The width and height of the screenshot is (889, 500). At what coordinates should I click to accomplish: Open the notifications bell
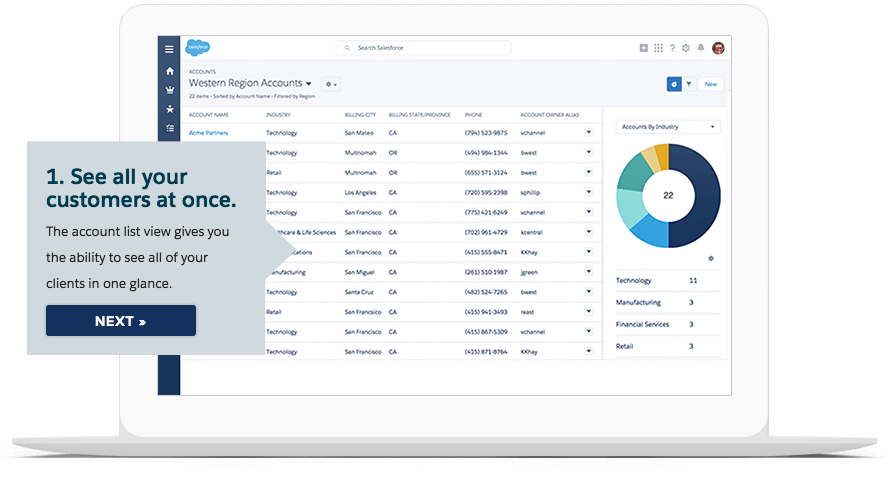coord(701,48)
